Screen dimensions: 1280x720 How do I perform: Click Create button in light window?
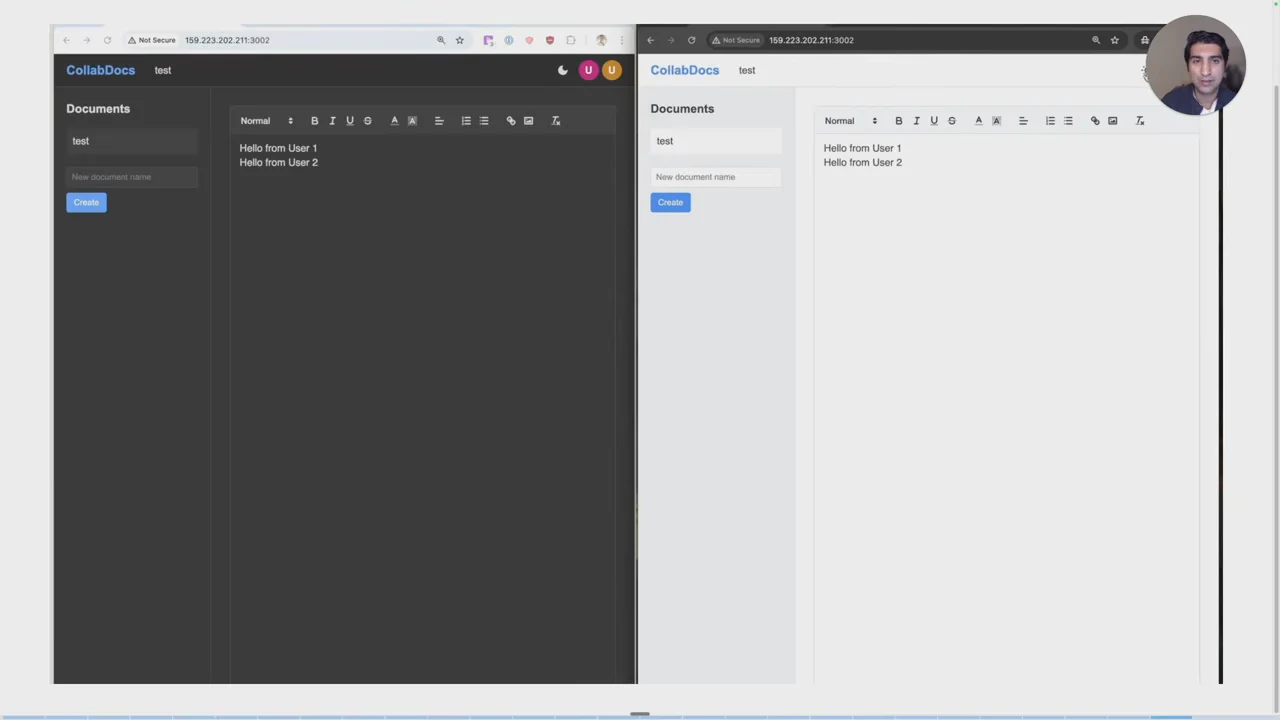670,202
